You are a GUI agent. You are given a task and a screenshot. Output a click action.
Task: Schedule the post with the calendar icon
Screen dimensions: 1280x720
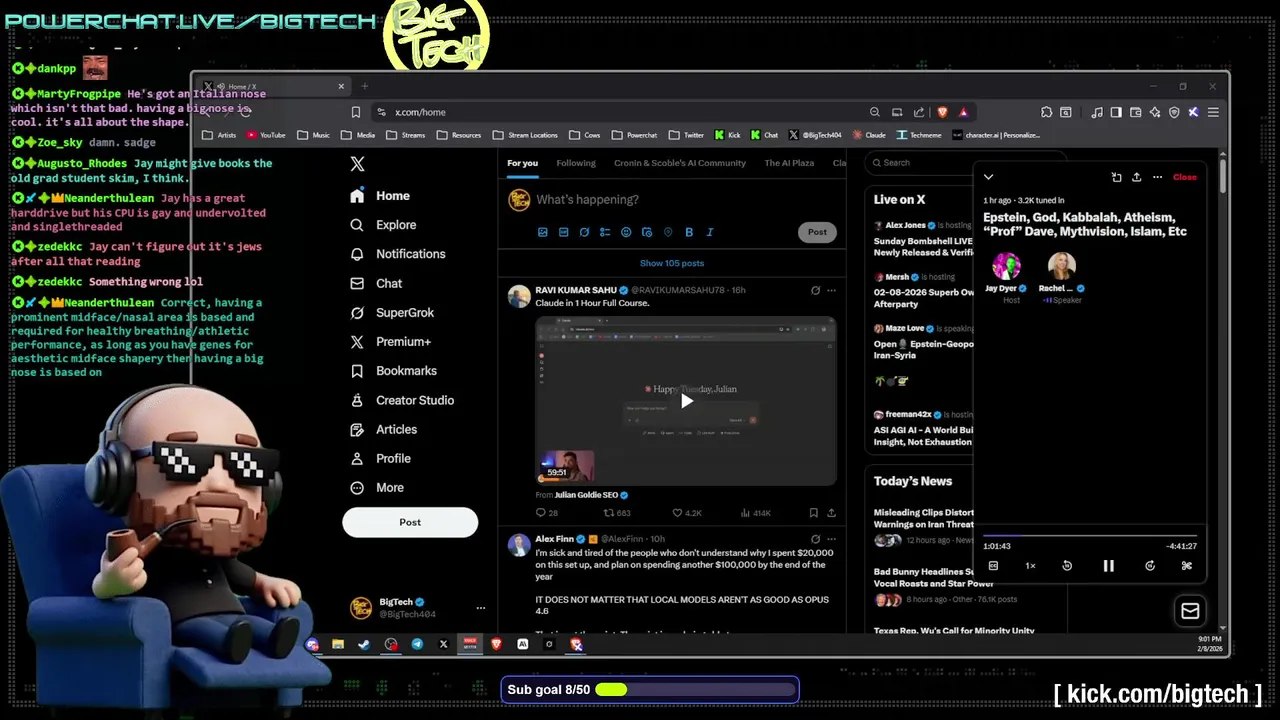point(647,232)
